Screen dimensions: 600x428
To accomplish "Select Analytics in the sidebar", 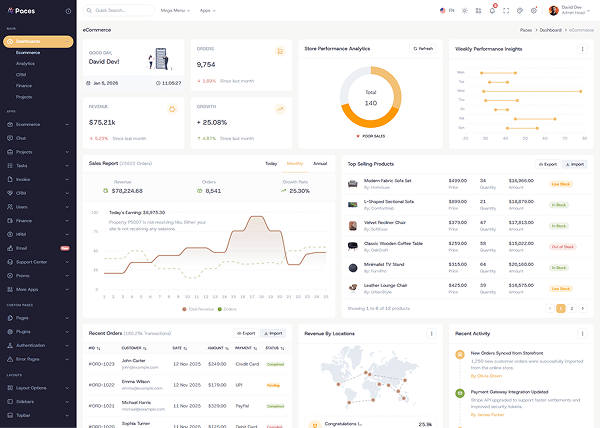I will click(x=26, y=63).
